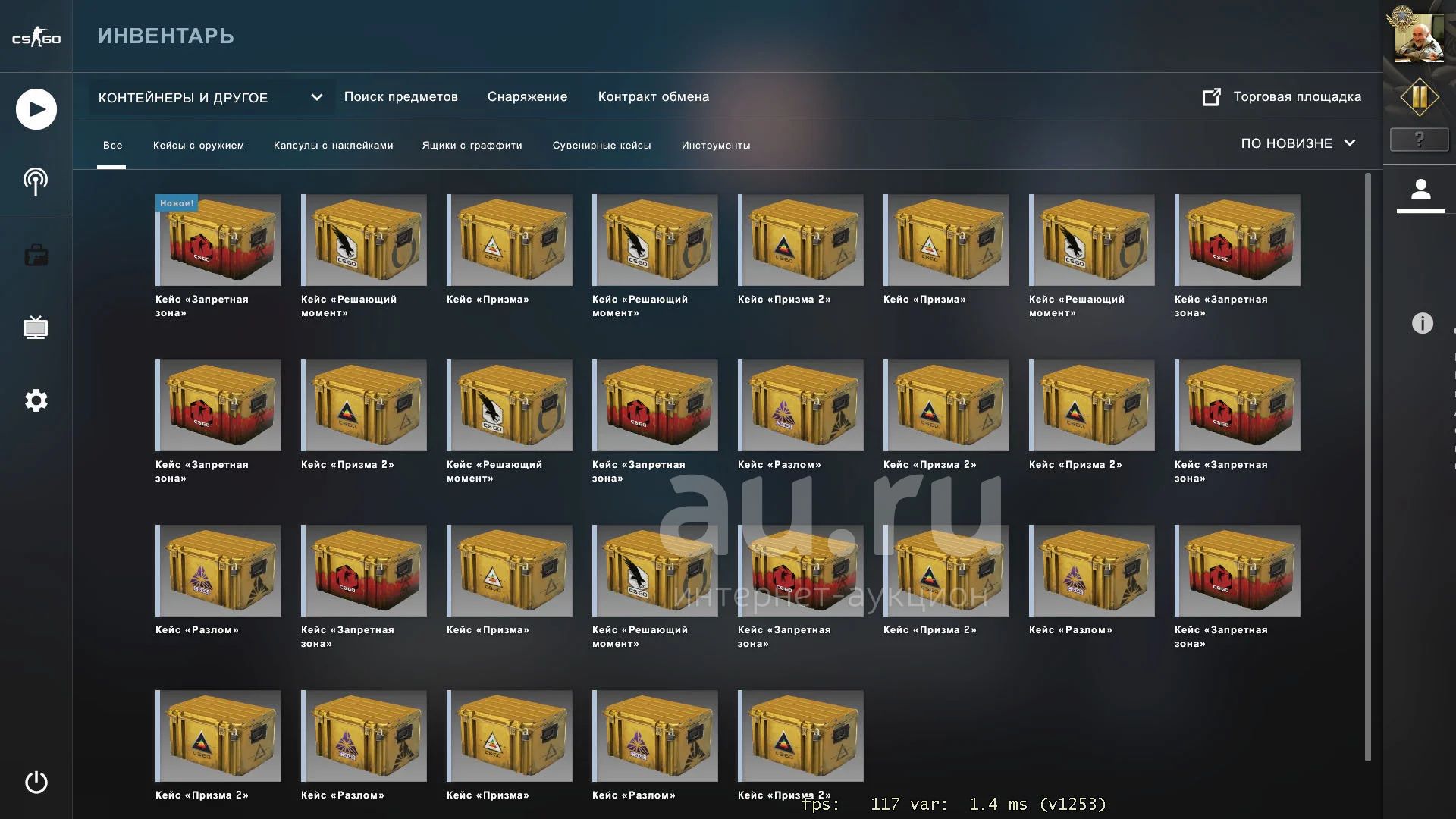This screenshot has height=819, width=1456.
Task: Click the info circle icon
Action: tap(1422, 324)
